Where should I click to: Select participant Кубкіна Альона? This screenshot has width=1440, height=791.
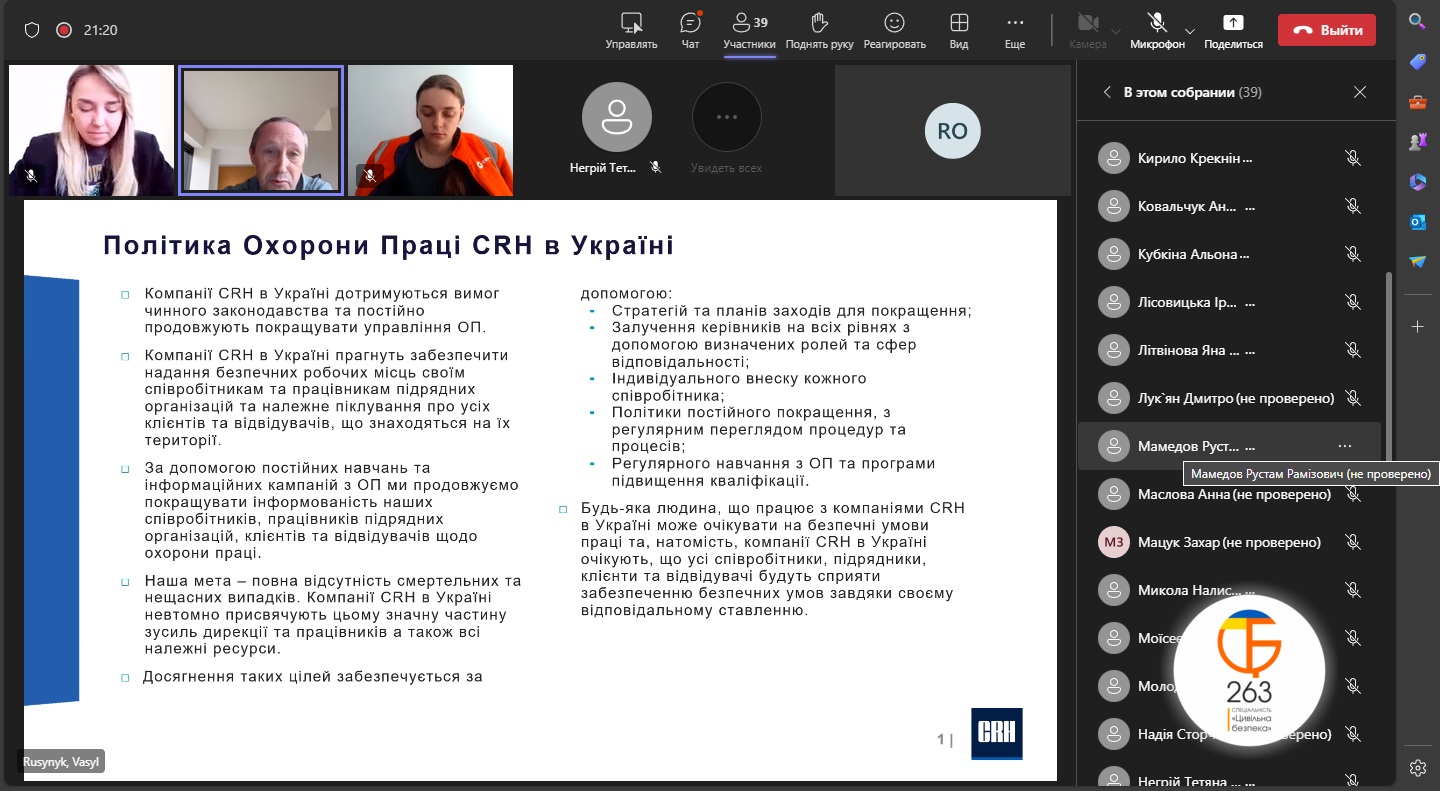pos(1229,254)
